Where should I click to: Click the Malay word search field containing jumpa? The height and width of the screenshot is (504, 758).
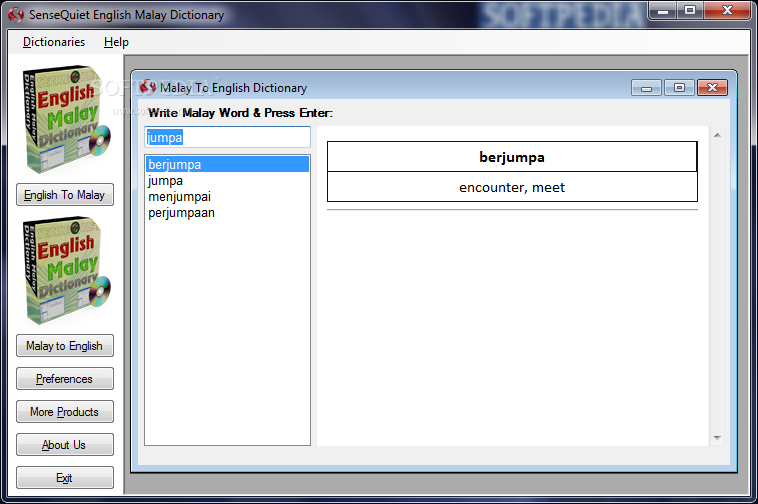point(227,137)
